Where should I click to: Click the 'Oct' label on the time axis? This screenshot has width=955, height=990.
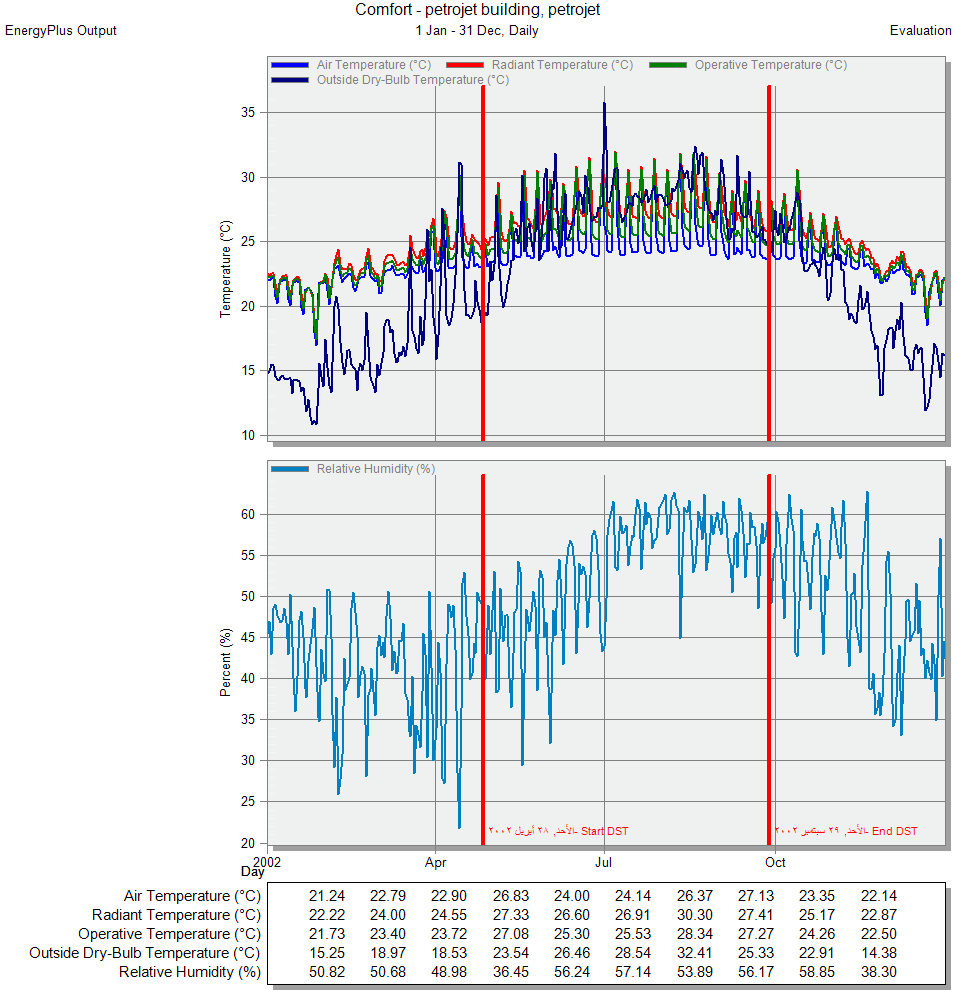tap(775, 862)
